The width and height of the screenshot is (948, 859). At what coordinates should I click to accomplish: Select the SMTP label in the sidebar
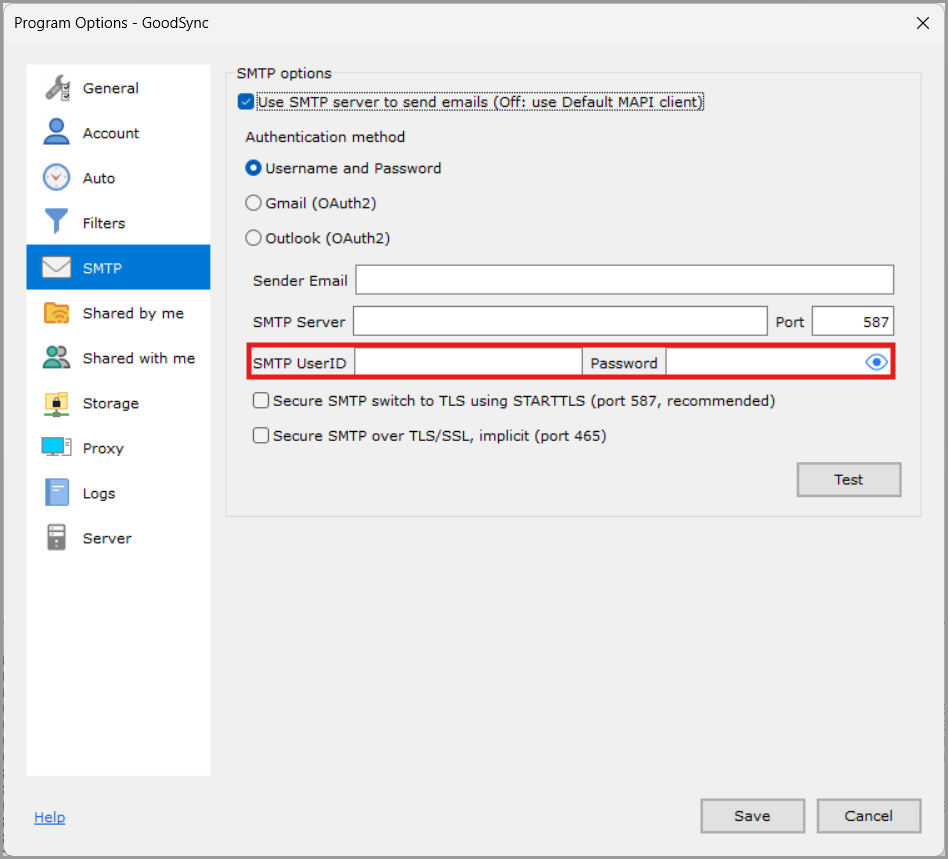tap(102, 268)
